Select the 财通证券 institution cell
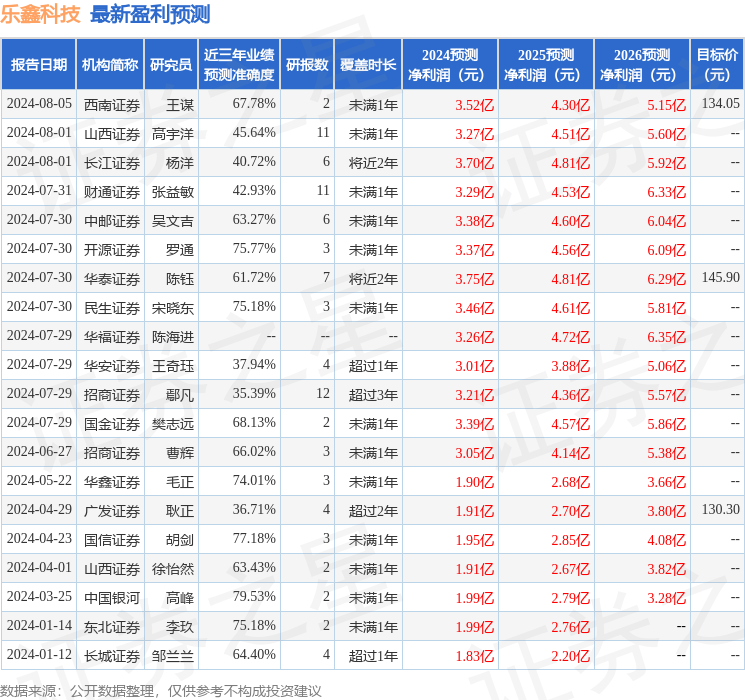 click(112, 192)
